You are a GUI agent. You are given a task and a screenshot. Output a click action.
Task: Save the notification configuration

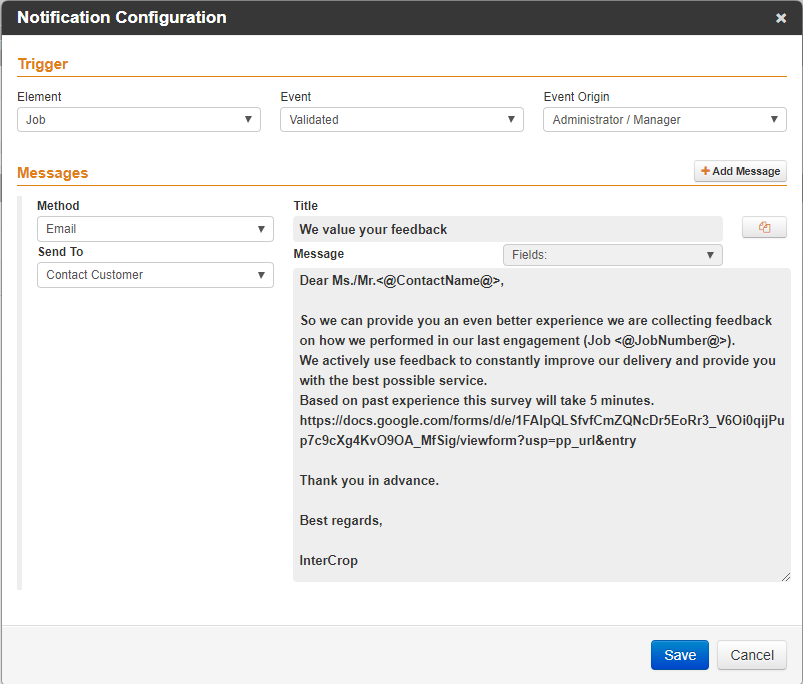pos(680,655)
